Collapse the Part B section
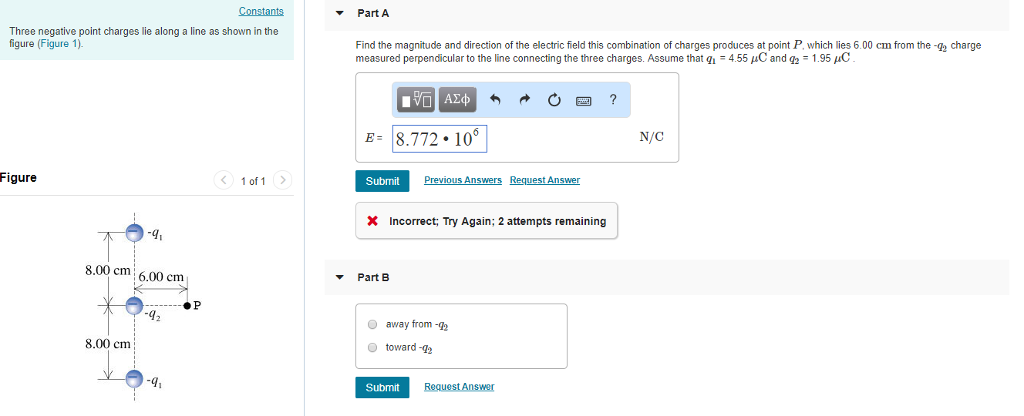Screen dimensions: 1024x416 339,278
